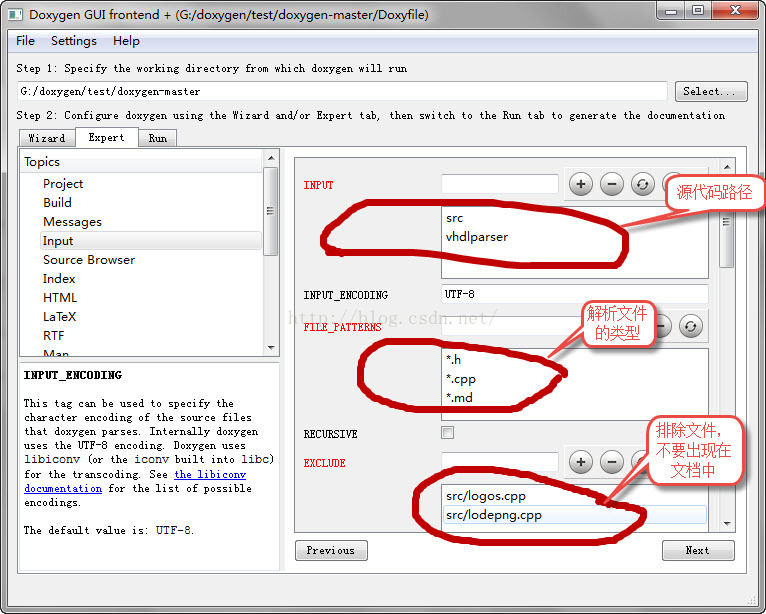Open the libiconv documentation link

(x=135, y=481)
